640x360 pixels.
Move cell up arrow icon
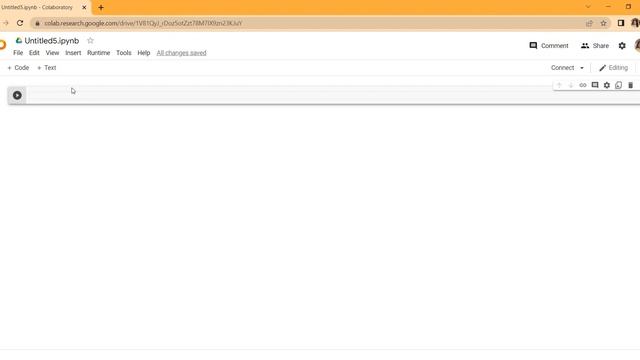(x=559, y=85)
